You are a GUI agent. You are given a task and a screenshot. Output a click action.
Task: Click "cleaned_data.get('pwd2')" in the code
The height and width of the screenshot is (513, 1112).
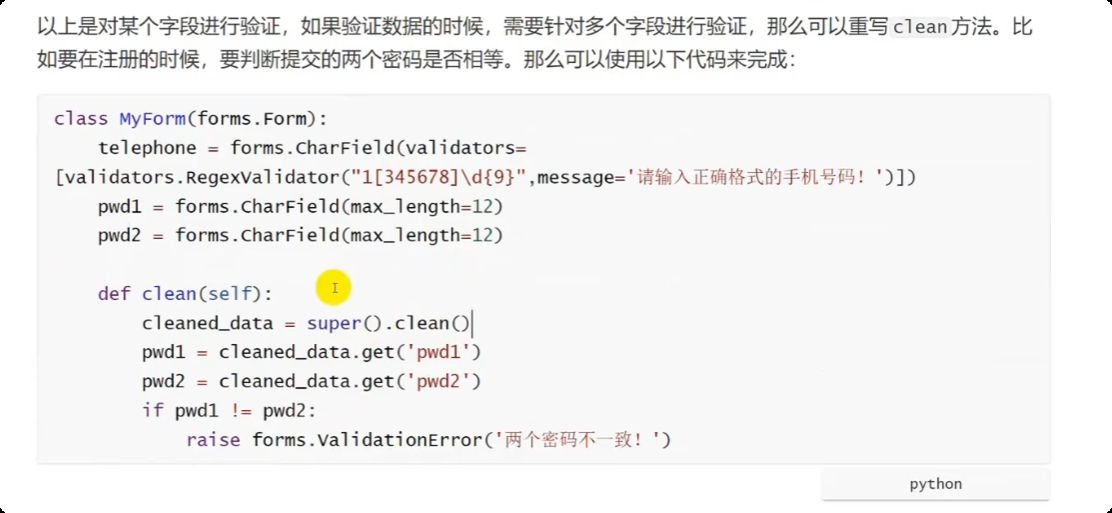pyautogui.click(x=350, y=381)
